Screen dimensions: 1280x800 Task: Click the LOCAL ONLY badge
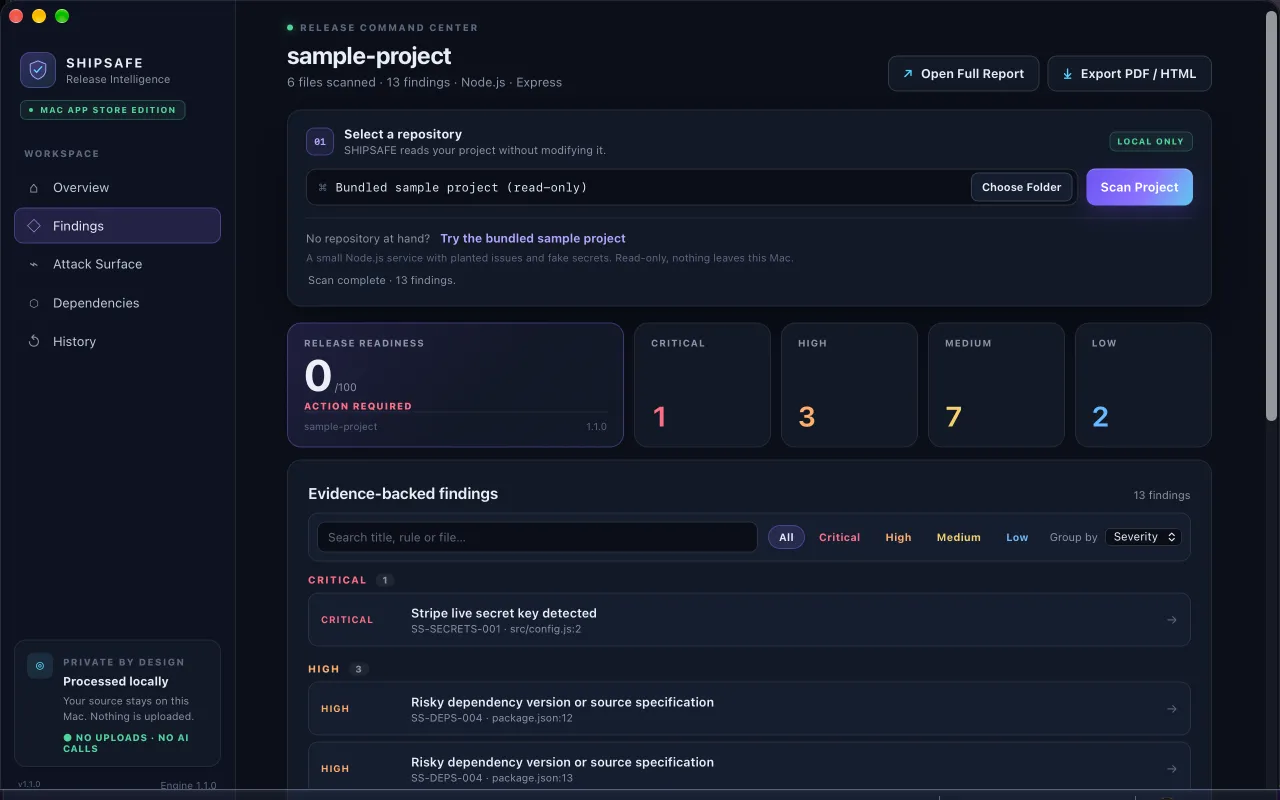coord(1150,142)
